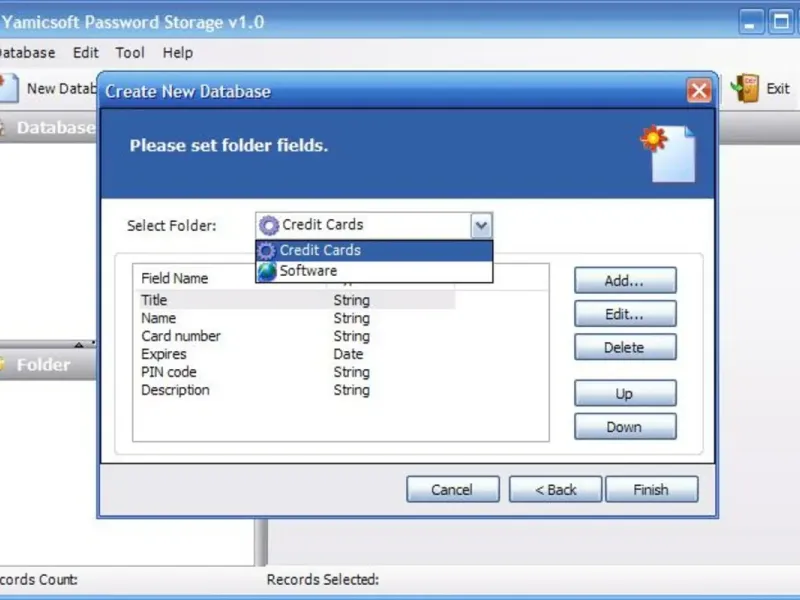Click Finish to create the database
The image size is (800, 600).
(x=652, y=489)
